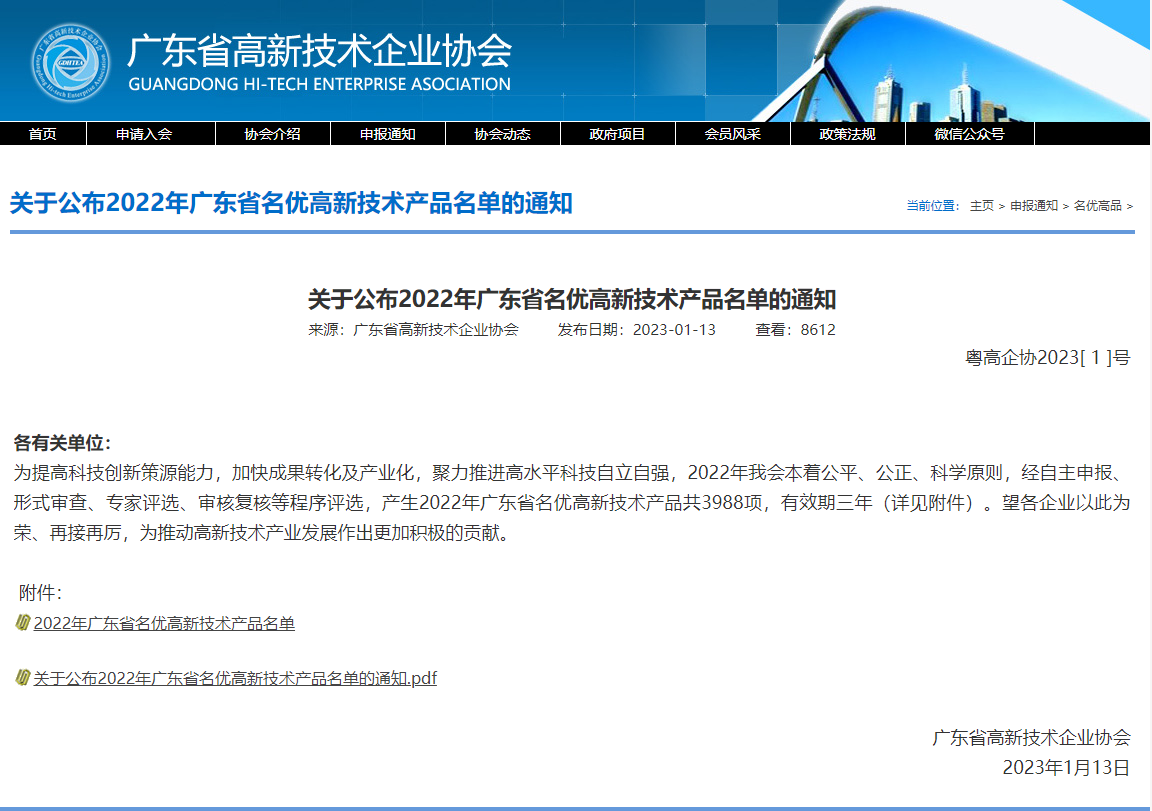Image resolution: width=1152 pixels, height=811 pixels.
Task: Click the GDHTEA circular logo emblem
Action: 71,63
